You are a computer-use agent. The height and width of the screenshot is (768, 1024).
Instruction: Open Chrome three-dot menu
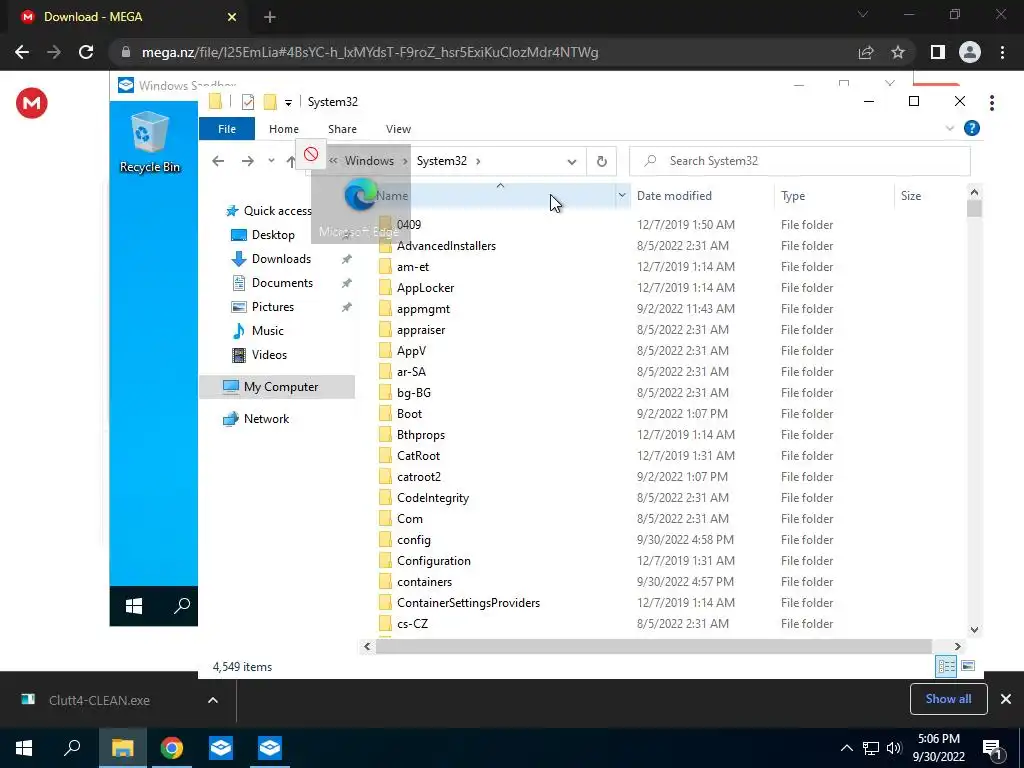tap(1002, 52)
